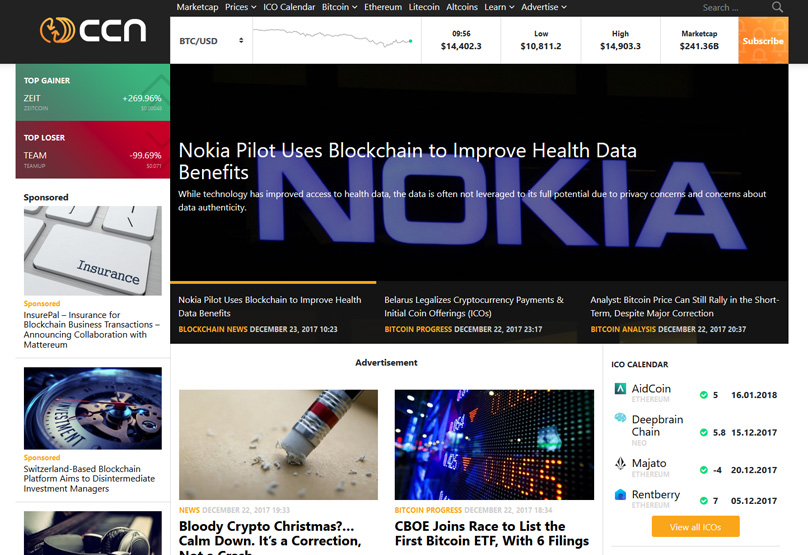Click the Majato ICO name
Image resolution: width=808 pixels, height=555 pixels.
point(649,463)
